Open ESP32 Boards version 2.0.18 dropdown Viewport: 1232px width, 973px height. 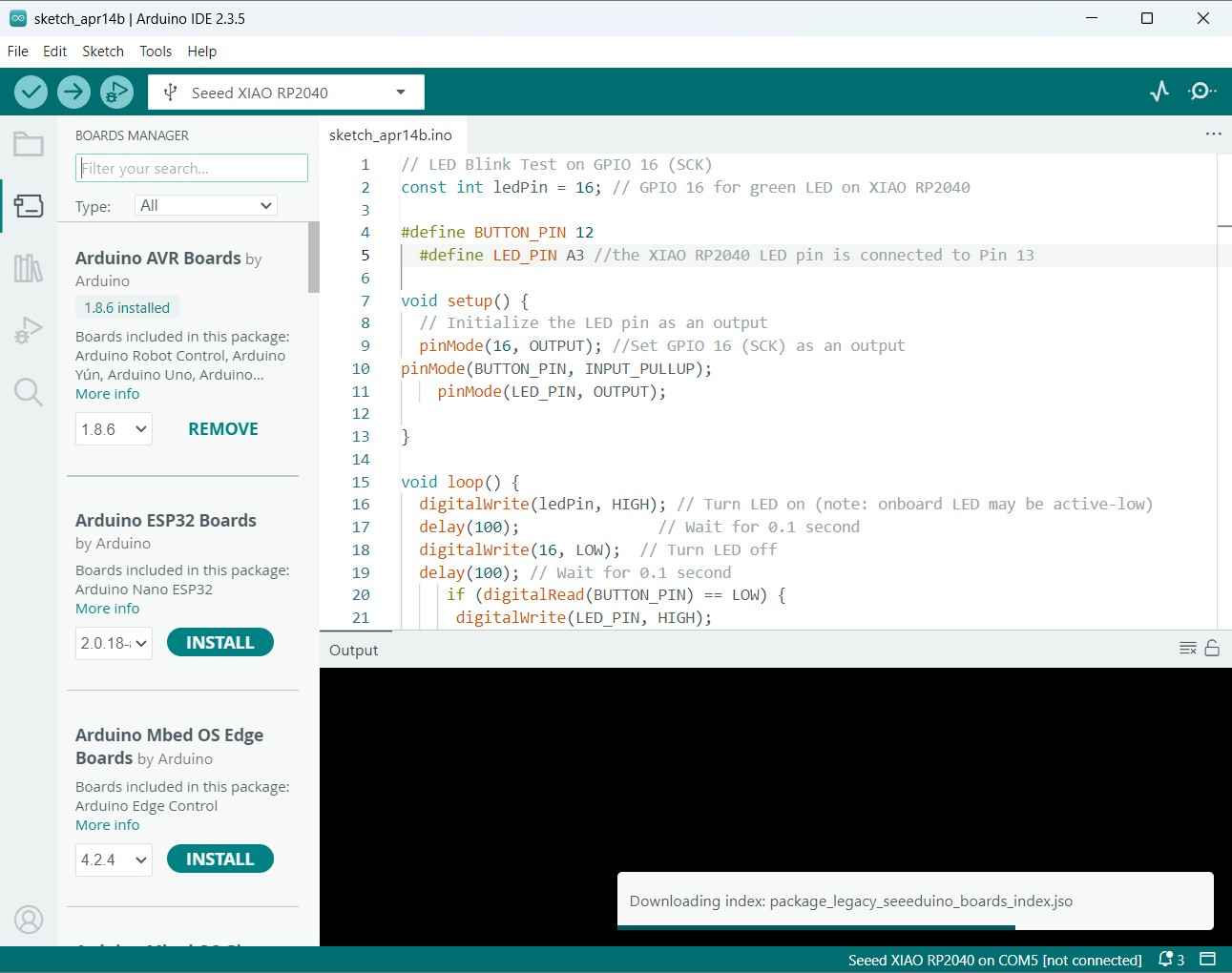pyautogui.click(x=114, y=643)
